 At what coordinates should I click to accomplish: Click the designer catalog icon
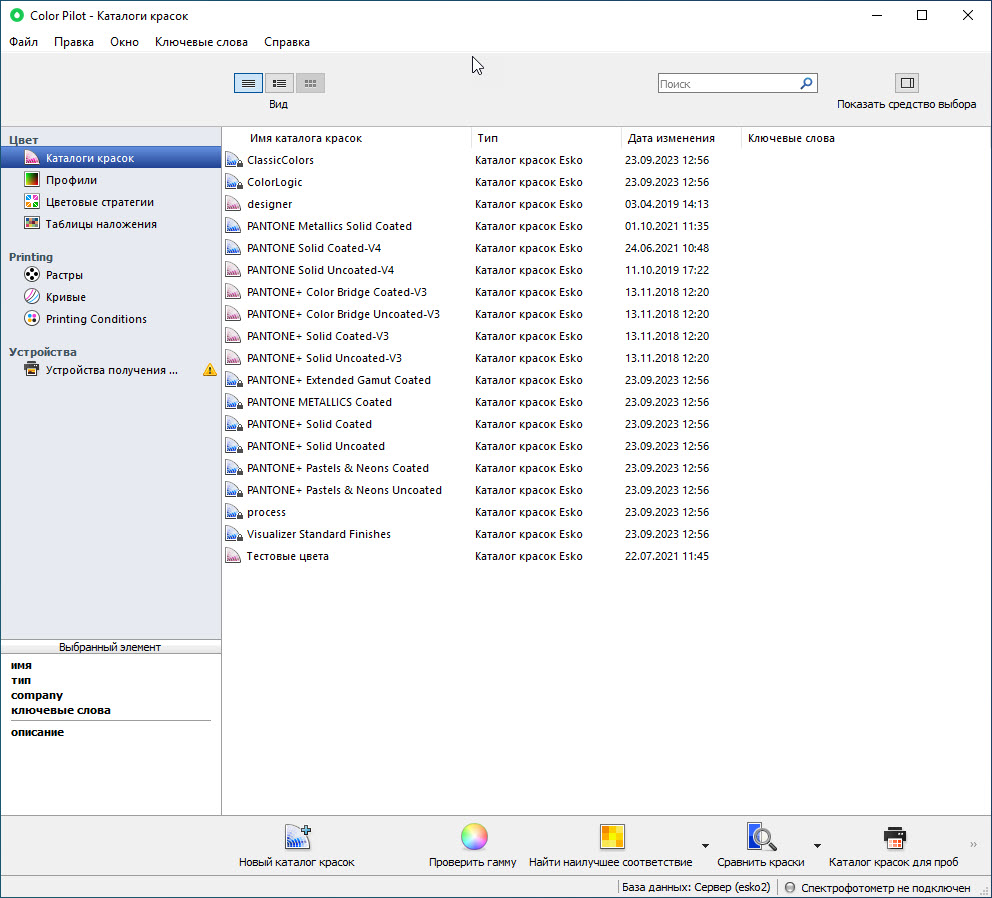pos(233,204)
